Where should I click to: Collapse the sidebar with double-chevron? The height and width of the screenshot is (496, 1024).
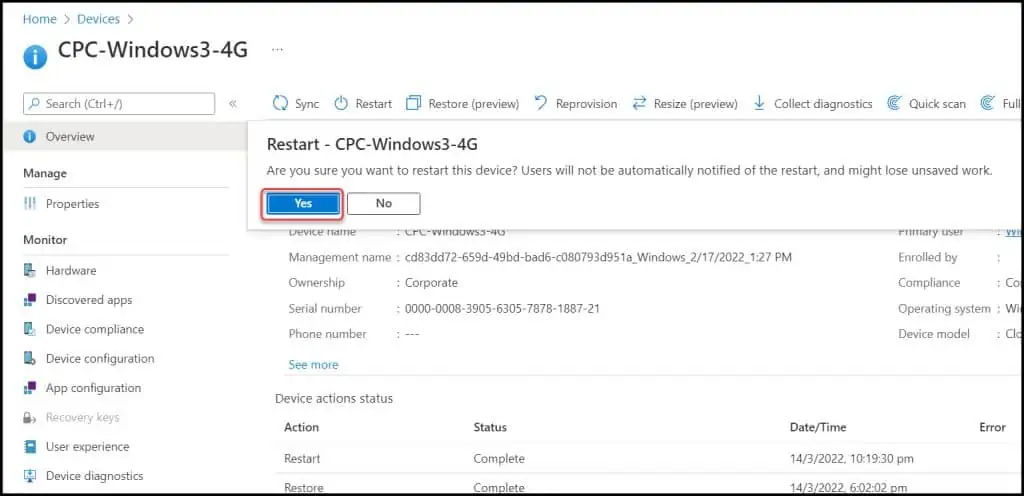coord(232,104)
